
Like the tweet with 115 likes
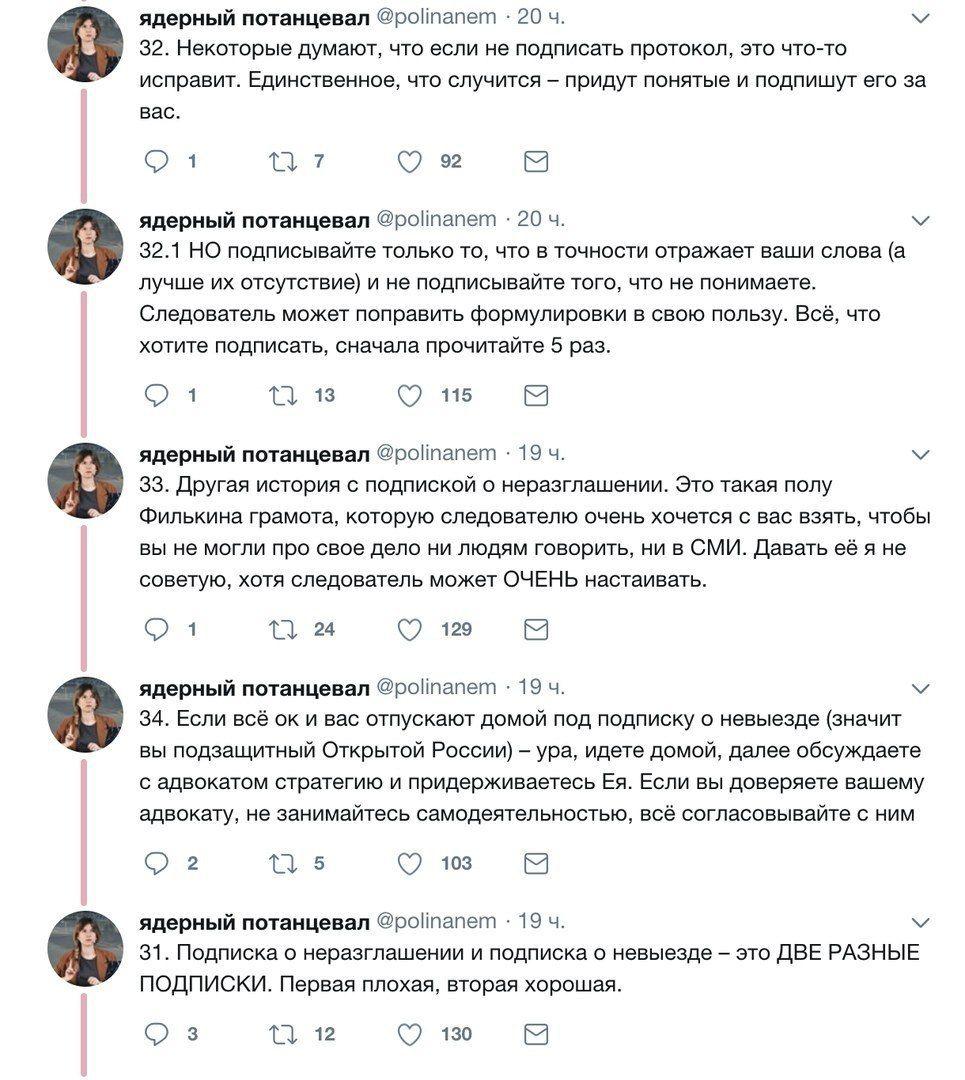tap(409, 395)
